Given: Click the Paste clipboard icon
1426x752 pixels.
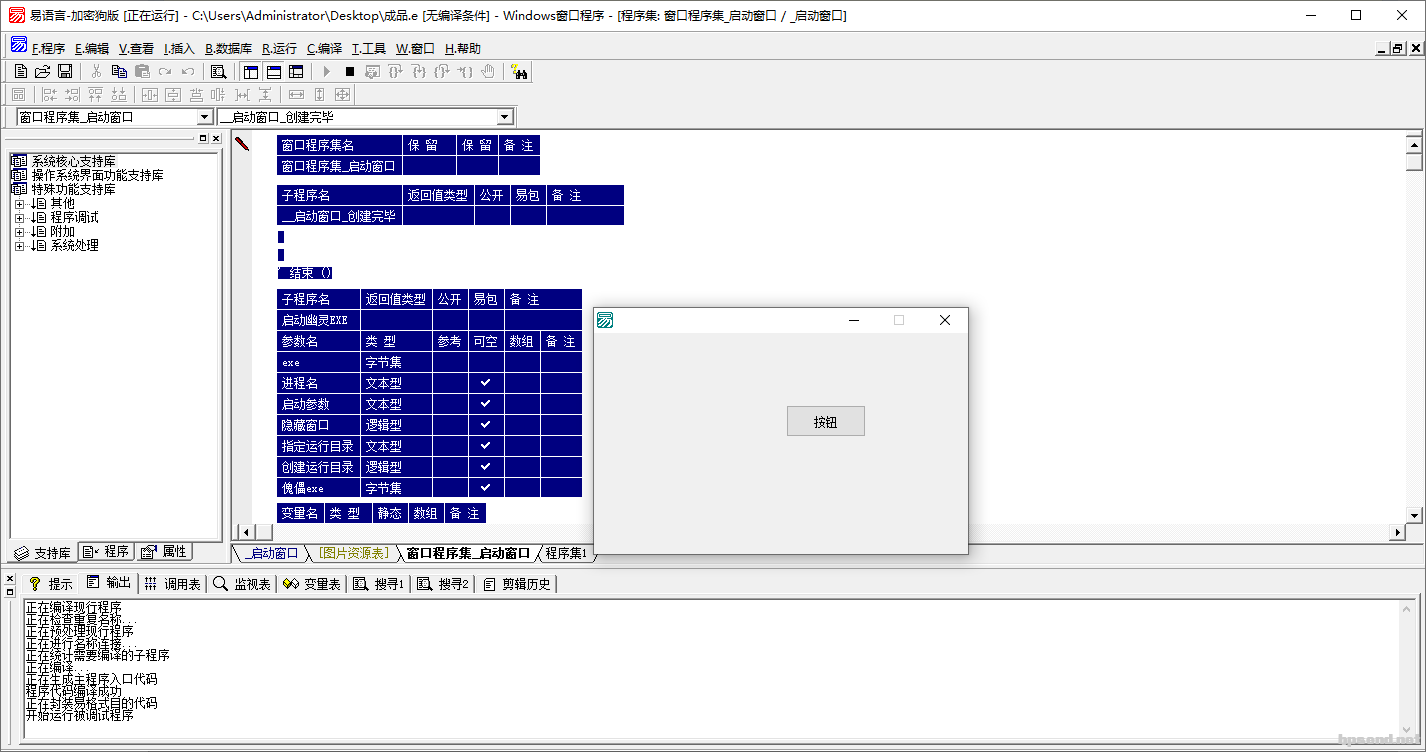Looking at the screenshot, I should [142, 71].
